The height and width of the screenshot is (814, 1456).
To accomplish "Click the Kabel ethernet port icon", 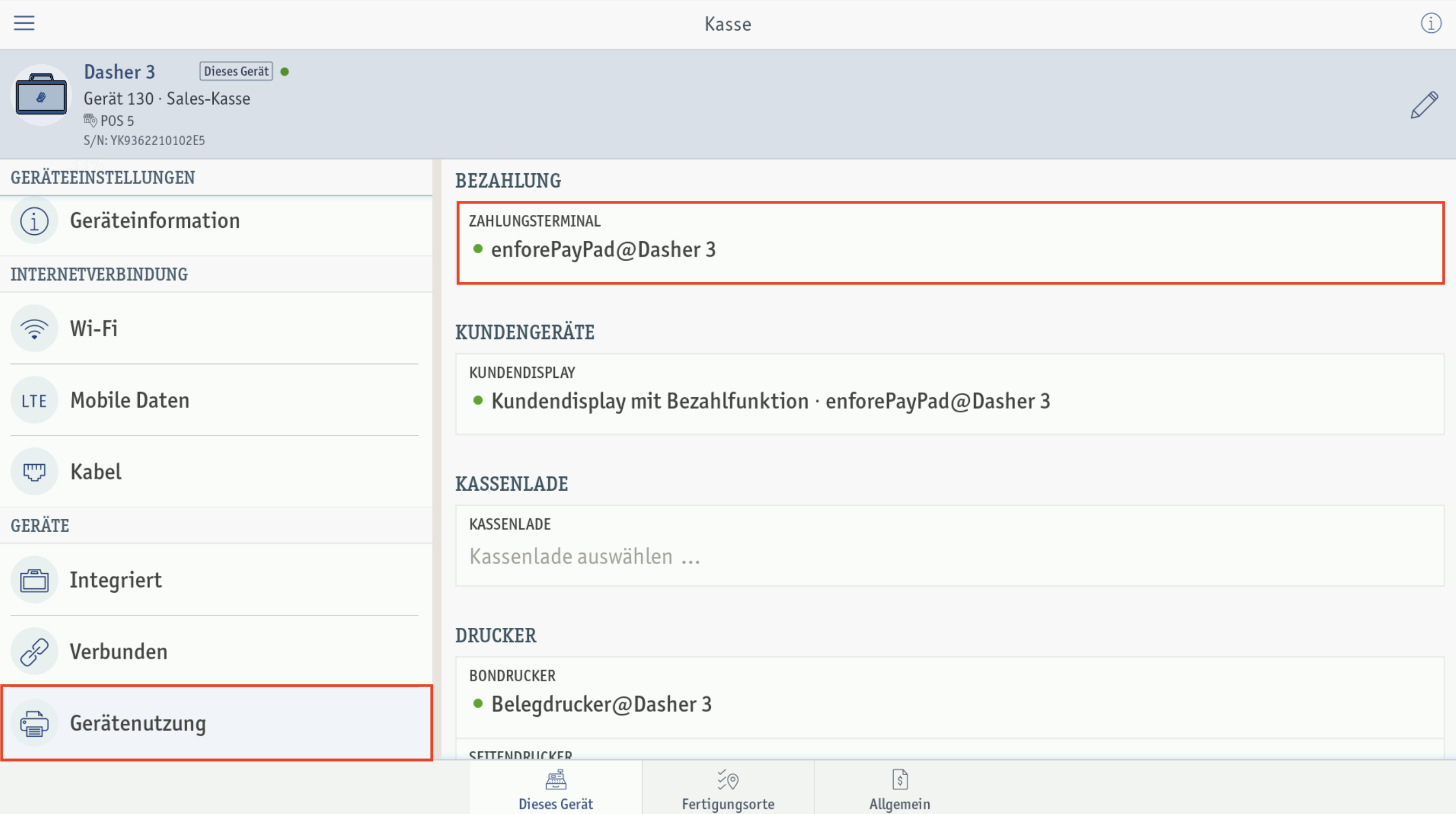I will [34, 471].
